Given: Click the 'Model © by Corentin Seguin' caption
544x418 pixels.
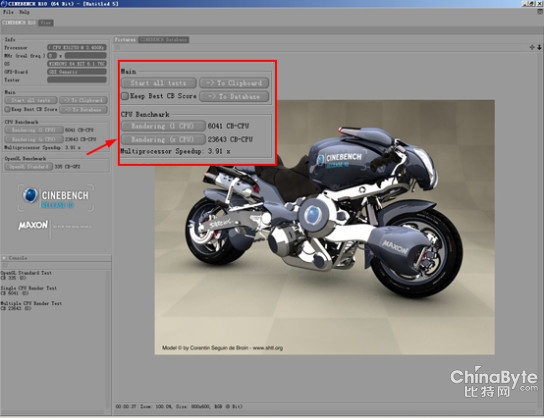Looking at the screenshot, I should (x=222, y=348).
